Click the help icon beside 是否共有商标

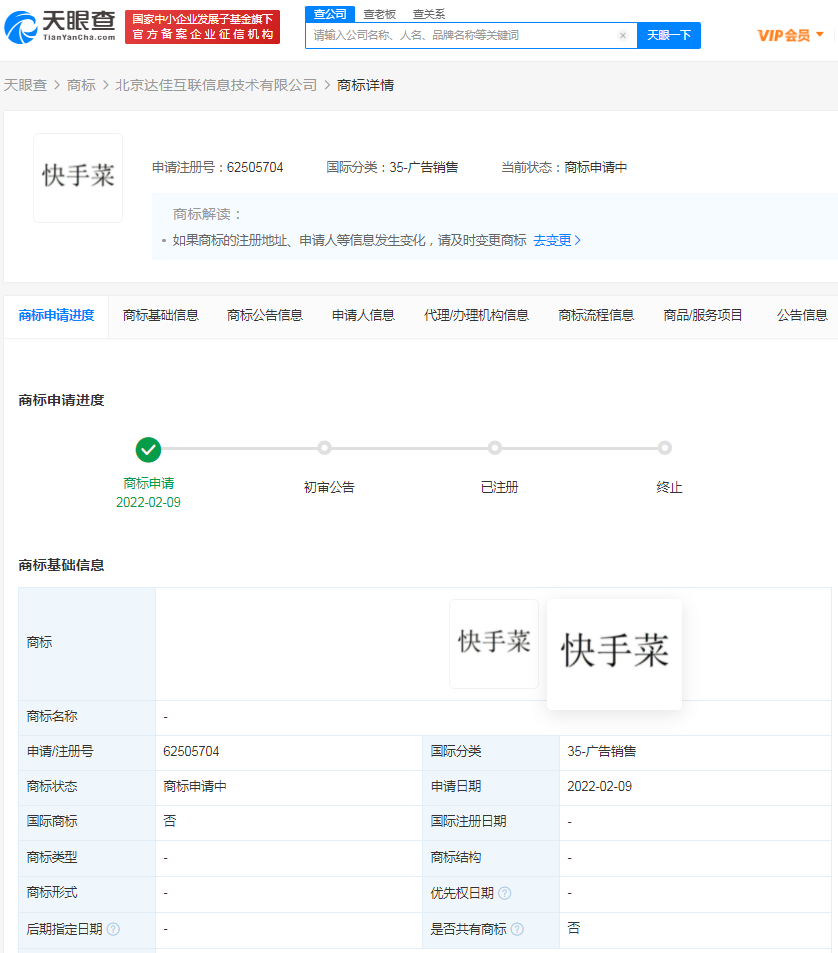(517, 928)
